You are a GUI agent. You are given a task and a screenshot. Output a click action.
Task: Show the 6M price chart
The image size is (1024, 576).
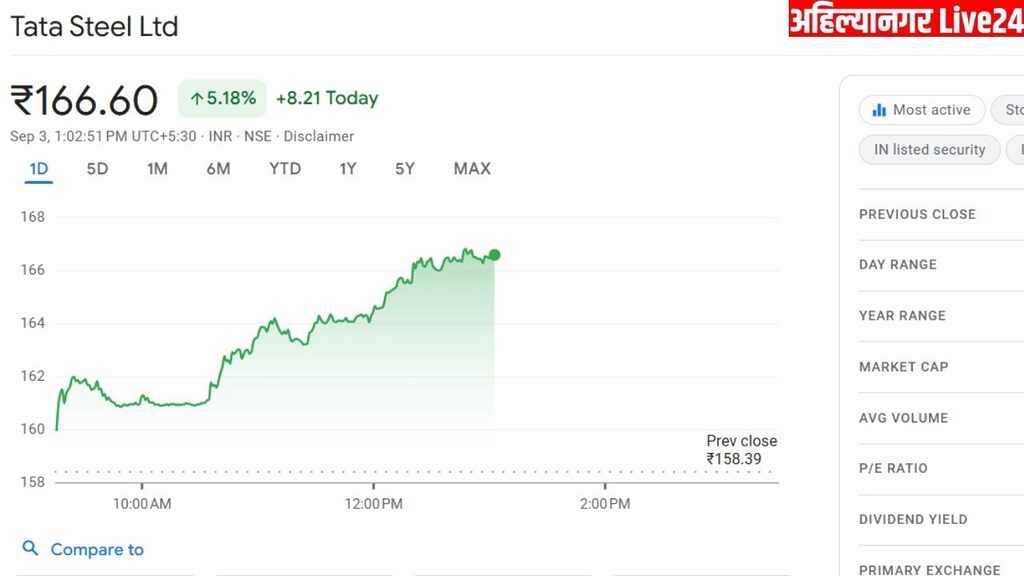218,169
